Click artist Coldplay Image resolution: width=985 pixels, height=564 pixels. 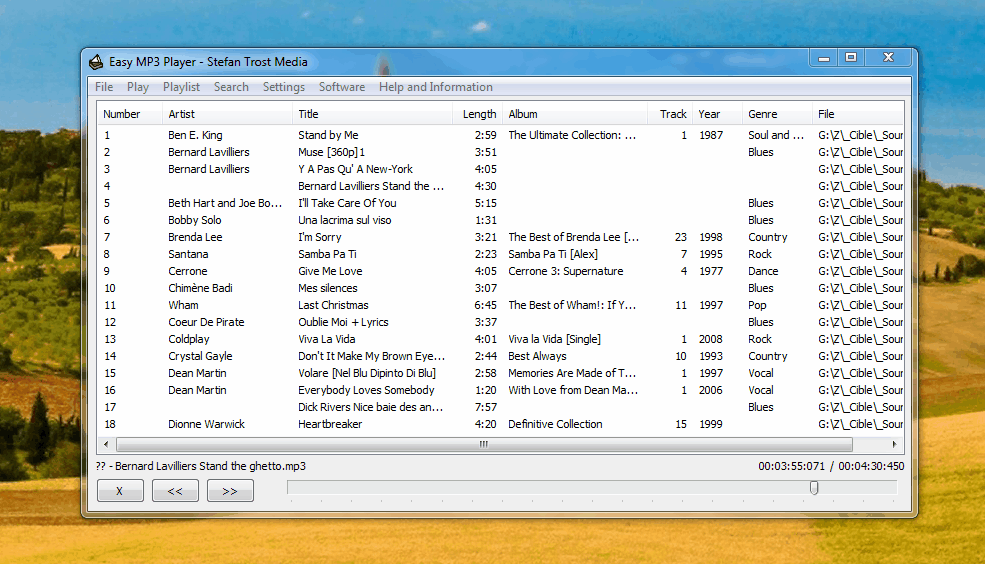pyautogui.click(x=188, y=339)
